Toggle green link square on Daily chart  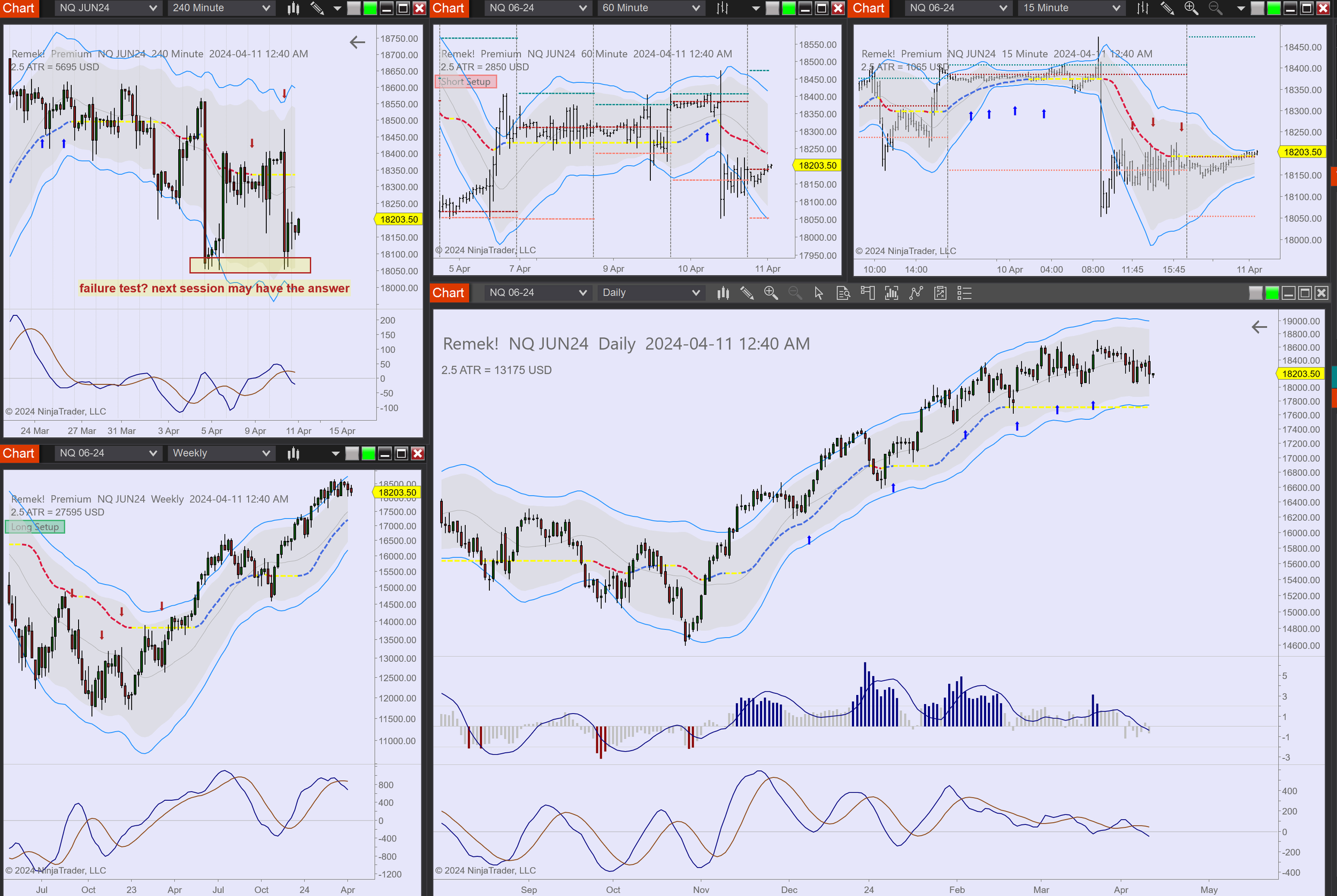1272,293
